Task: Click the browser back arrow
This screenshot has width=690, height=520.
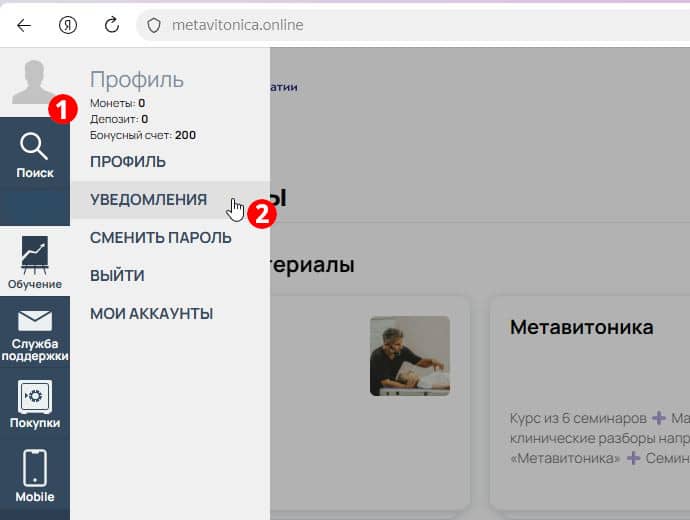Action: pos(24,25)
